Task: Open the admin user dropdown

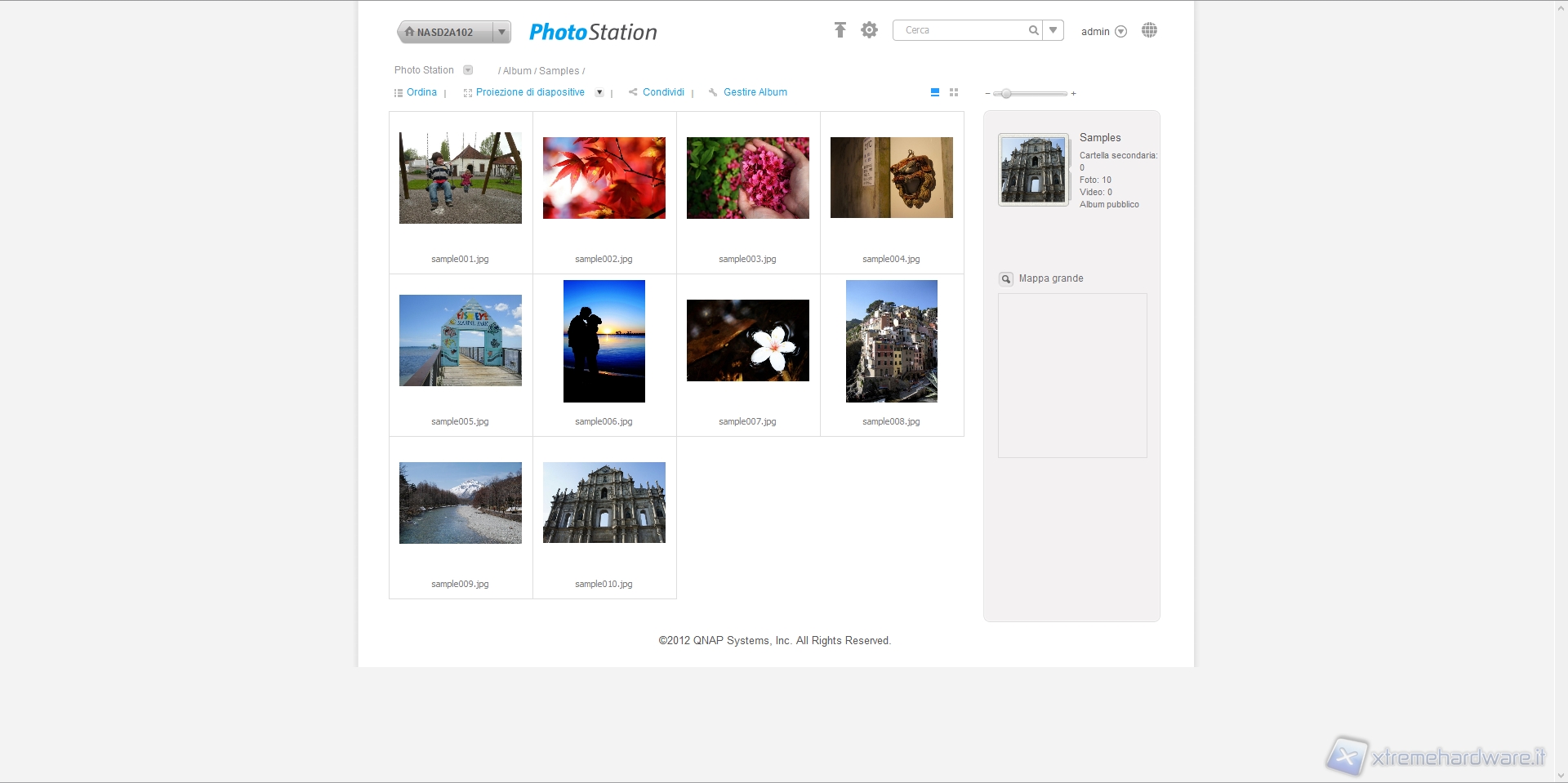Action: tap(1121, 32)
